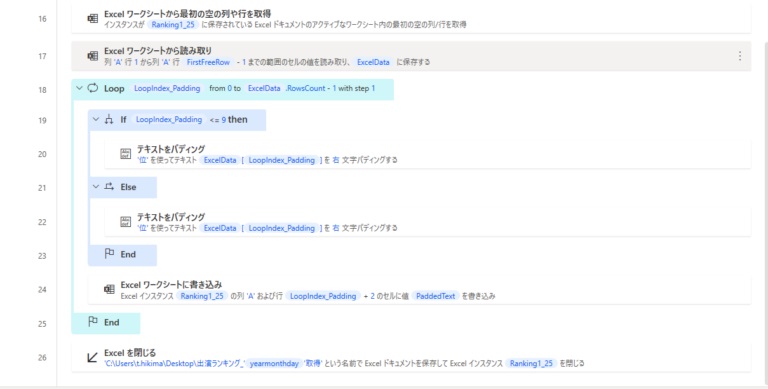768x389 pixels.
Task: Click the Excel icon on step 16
Action: (x=93, y=19)
